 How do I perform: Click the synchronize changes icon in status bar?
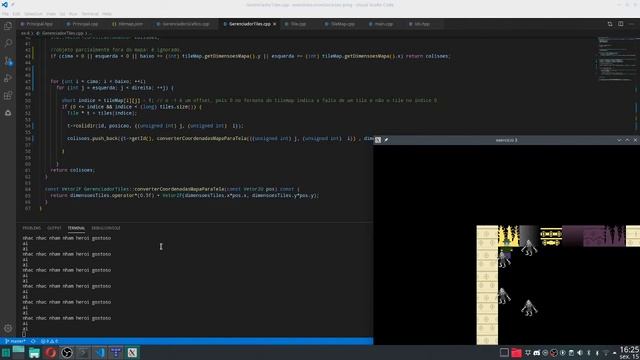click(x=33, y=341)
